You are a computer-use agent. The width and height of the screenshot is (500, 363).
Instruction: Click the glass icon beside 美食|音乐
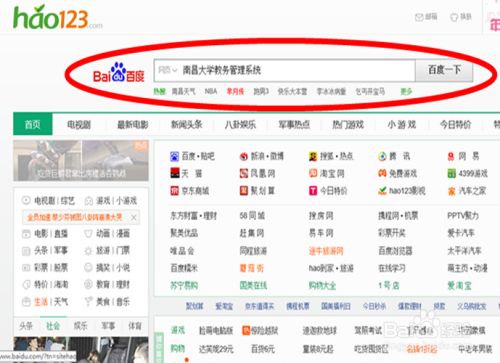click(x=88, y=302)
